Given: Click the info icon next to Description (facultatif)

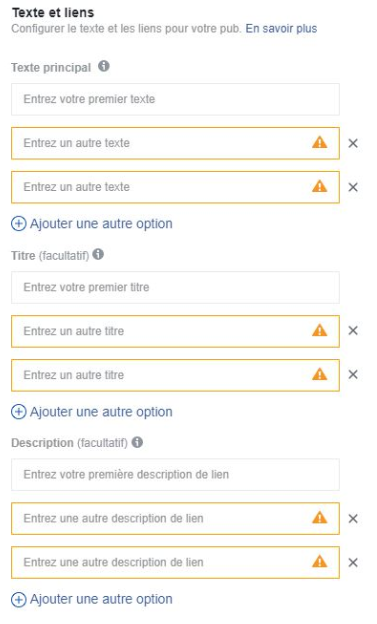Looking at the screenshot, I should pyautogui.click(x=137, y=442).
